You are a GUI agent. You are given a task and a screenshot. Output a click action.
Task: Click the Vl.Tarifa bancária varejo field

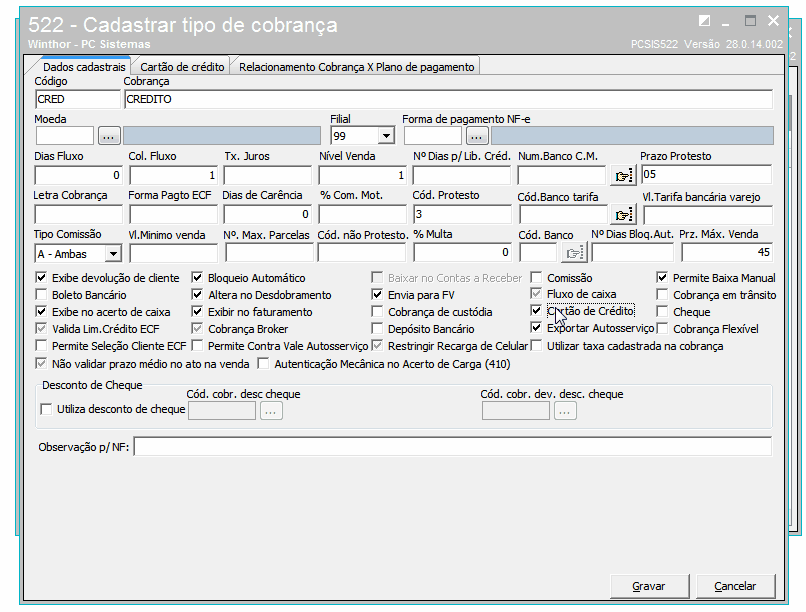(x=708, y=215)
